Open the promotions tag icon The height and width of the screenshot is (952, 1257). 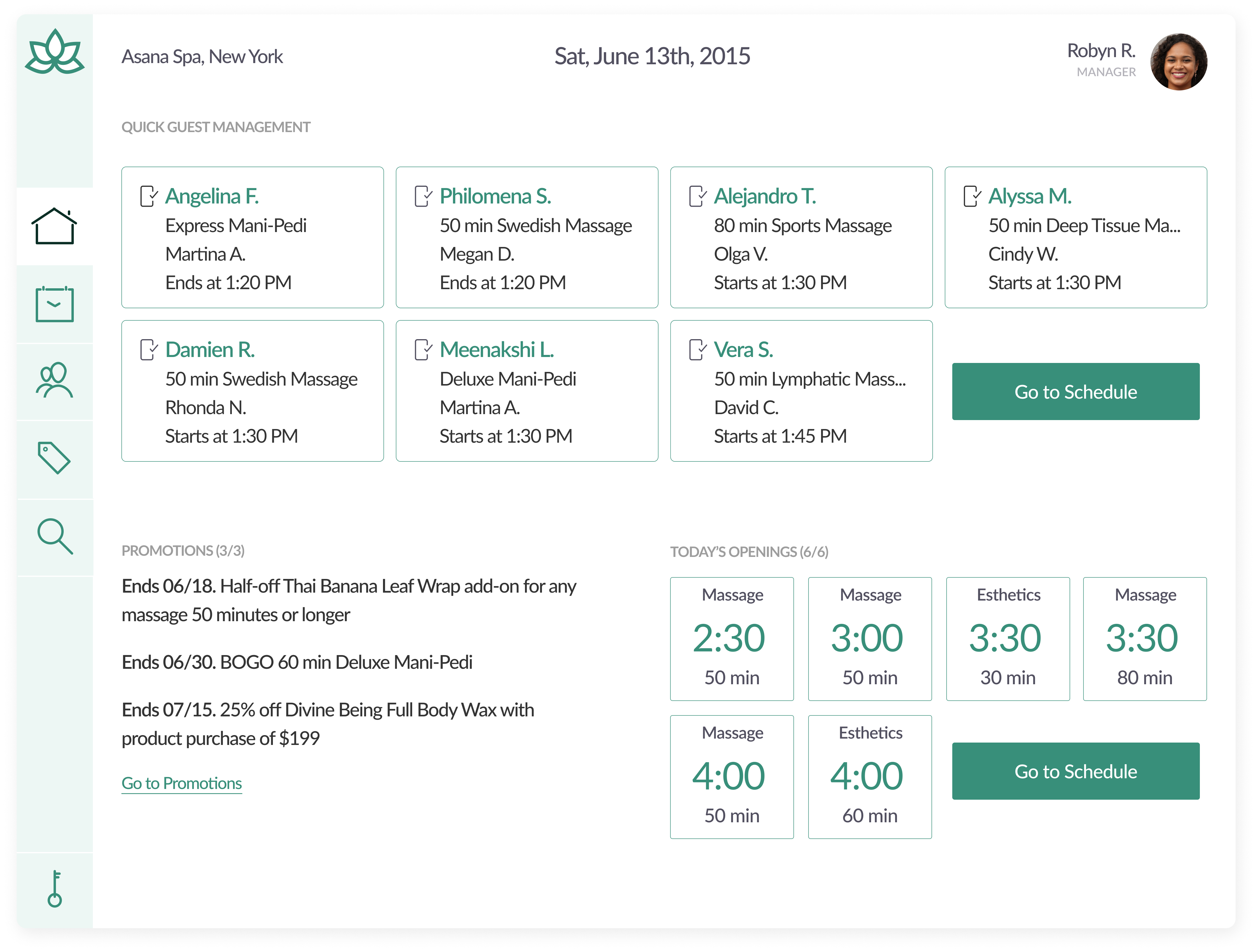pos(54,458)
